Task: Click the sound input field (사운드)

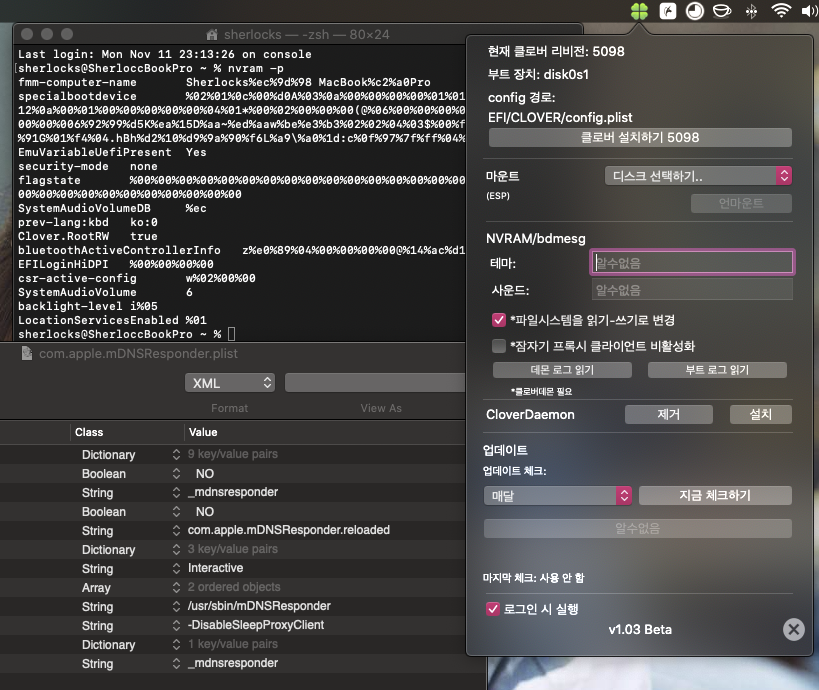Action: (x=692, y=289)
